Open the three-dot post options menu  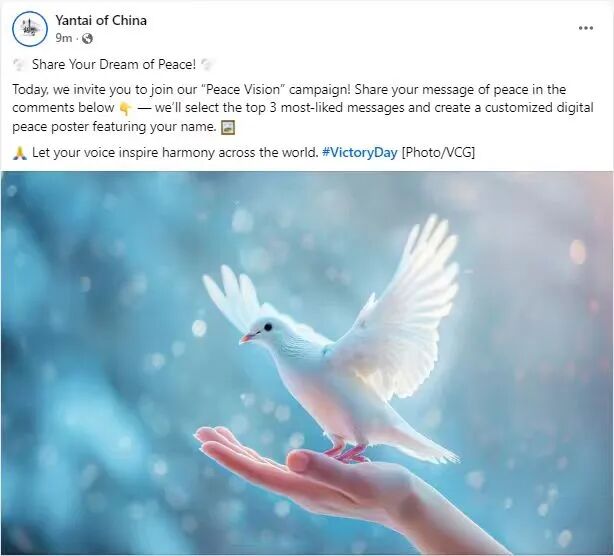(585, 28)
